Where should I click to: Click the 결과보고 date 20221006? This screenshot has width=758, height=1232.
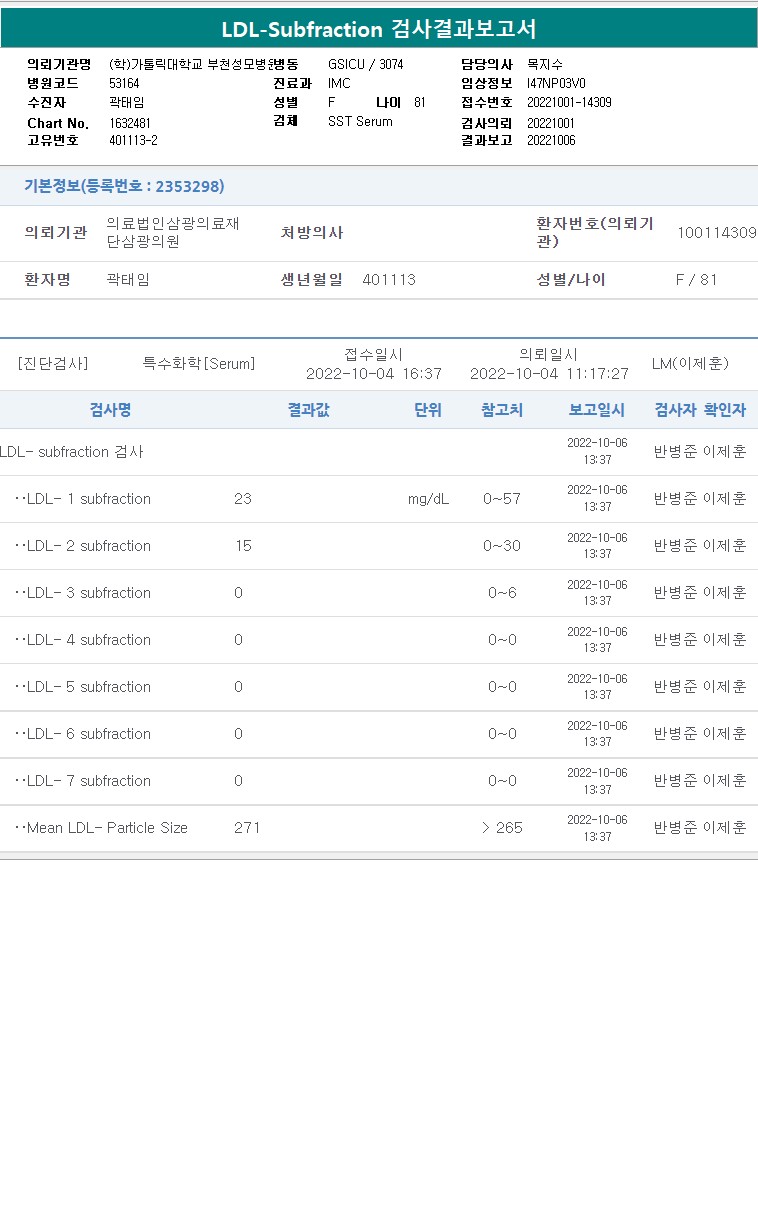[x=551, y=140]
